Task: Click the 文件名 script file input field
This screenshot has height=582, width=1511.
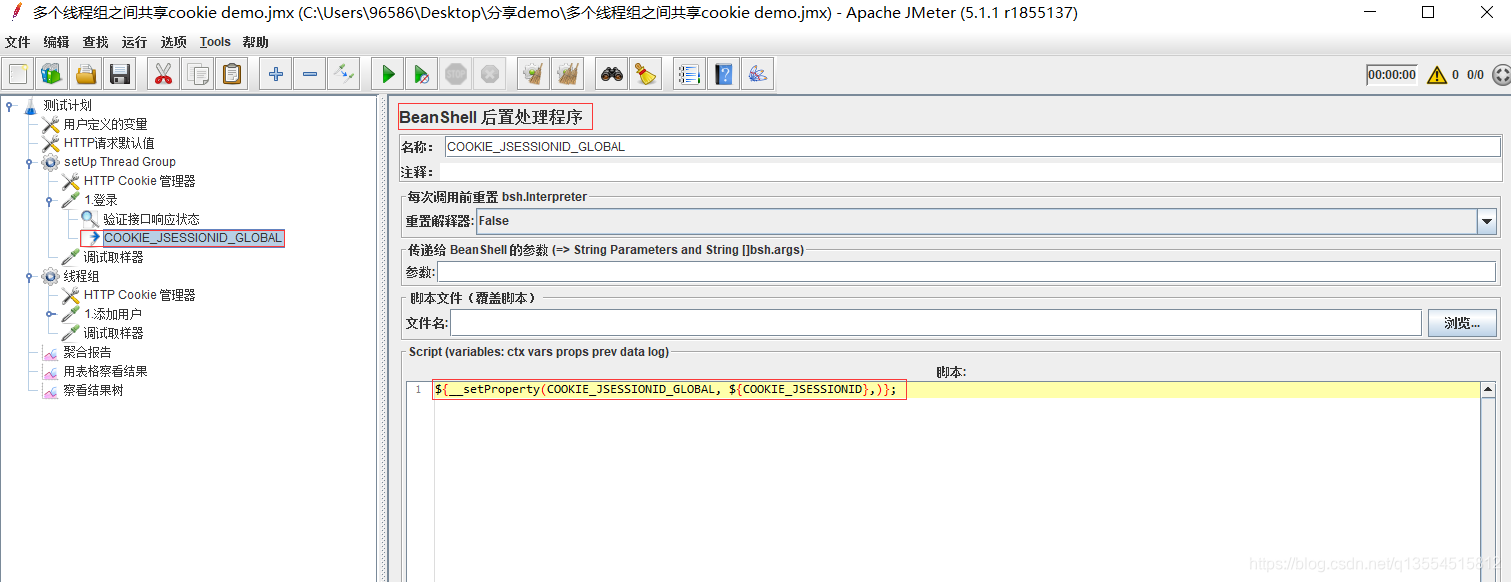Action: click(935, 323)
